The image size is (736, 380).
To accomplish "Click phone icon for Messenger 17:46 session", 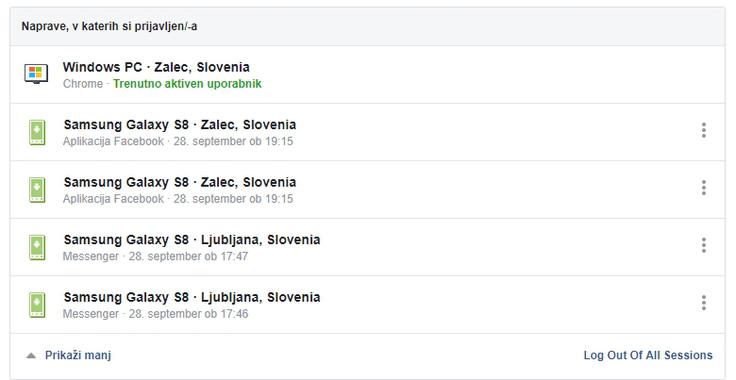I will click(37, 305).
